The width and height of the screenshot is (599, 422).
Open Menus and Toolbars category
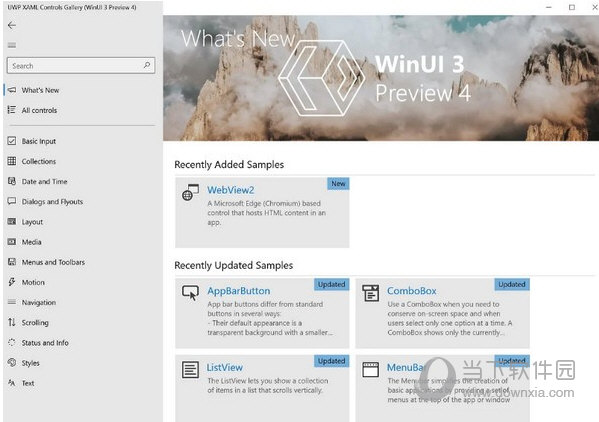point(81,262)
